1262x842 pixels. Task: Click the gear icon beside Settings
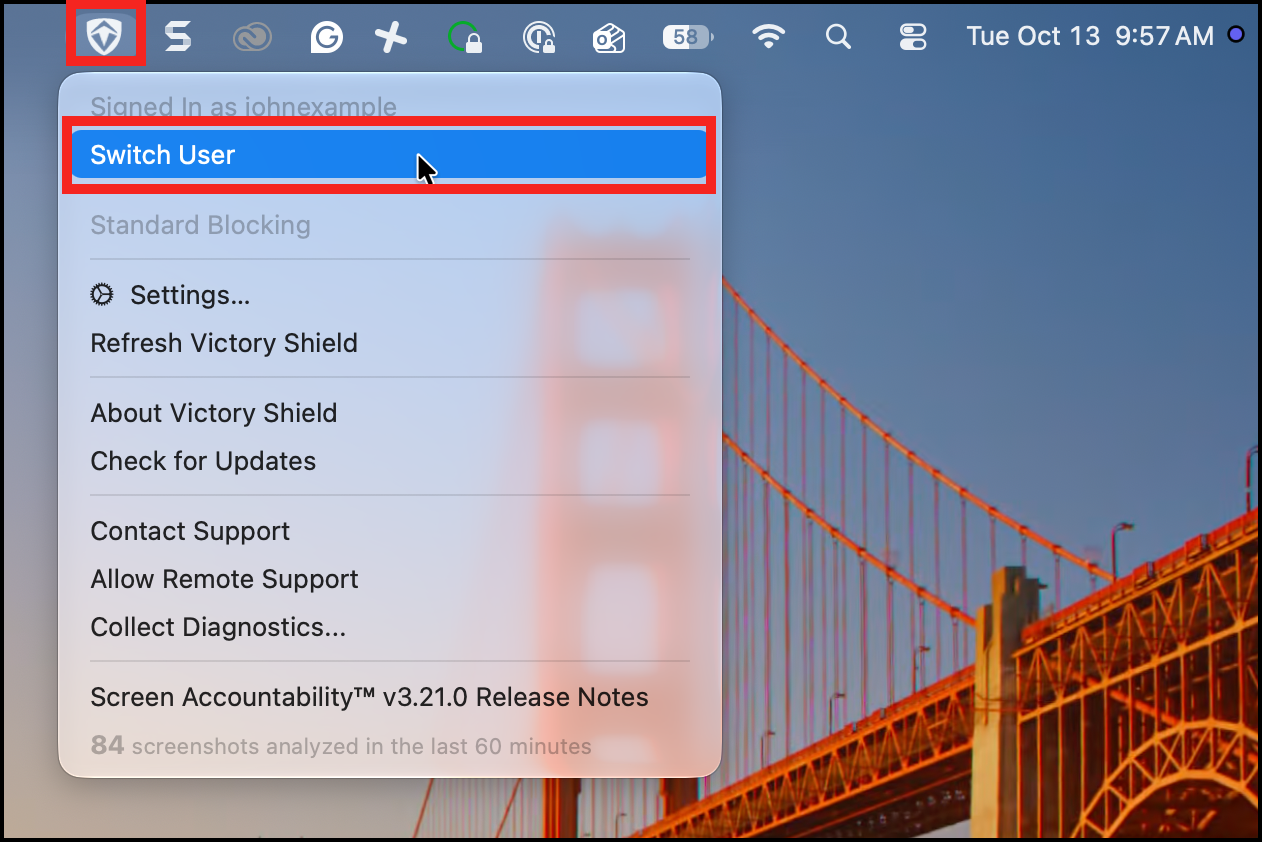coord(102,295)
